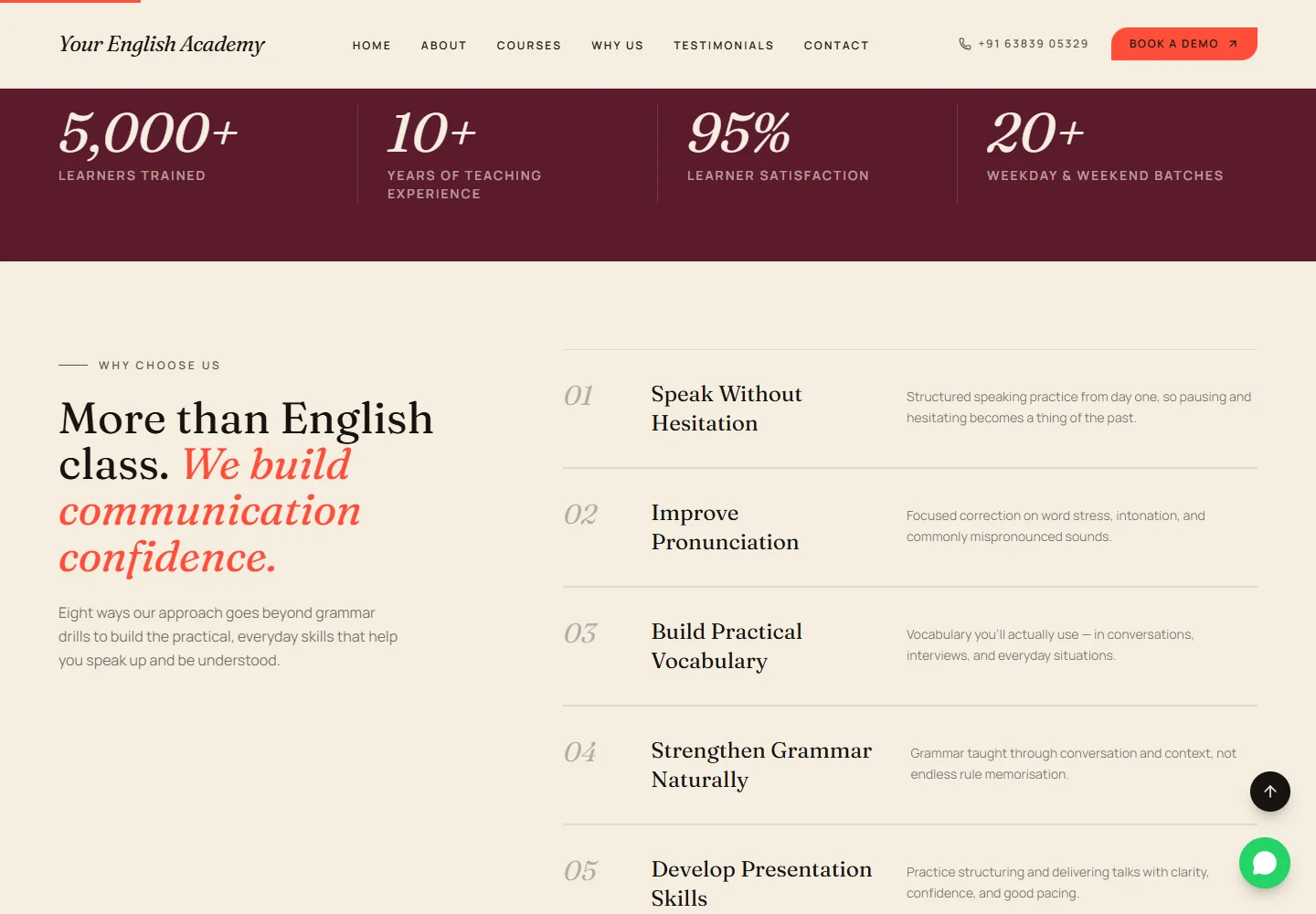Click the Book a Demo button

click(1184, 44)
